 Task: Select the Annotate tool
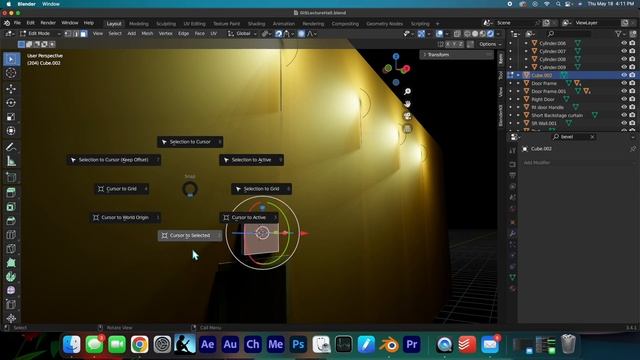[x=11, y=147]
